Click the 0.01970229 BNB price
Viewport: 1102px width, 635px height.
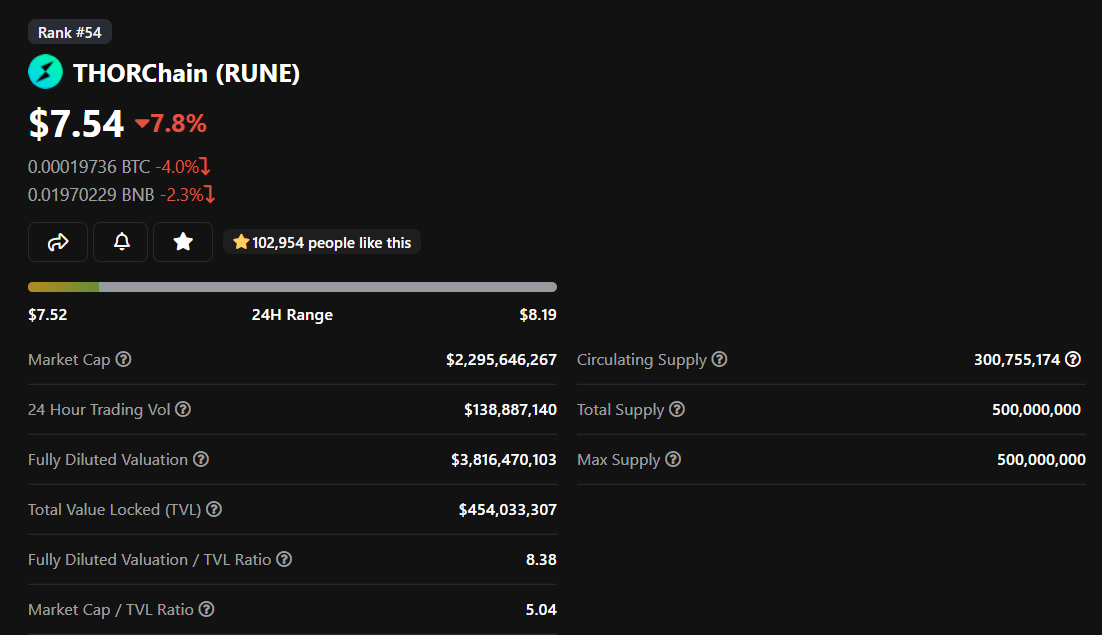point(91,195)
